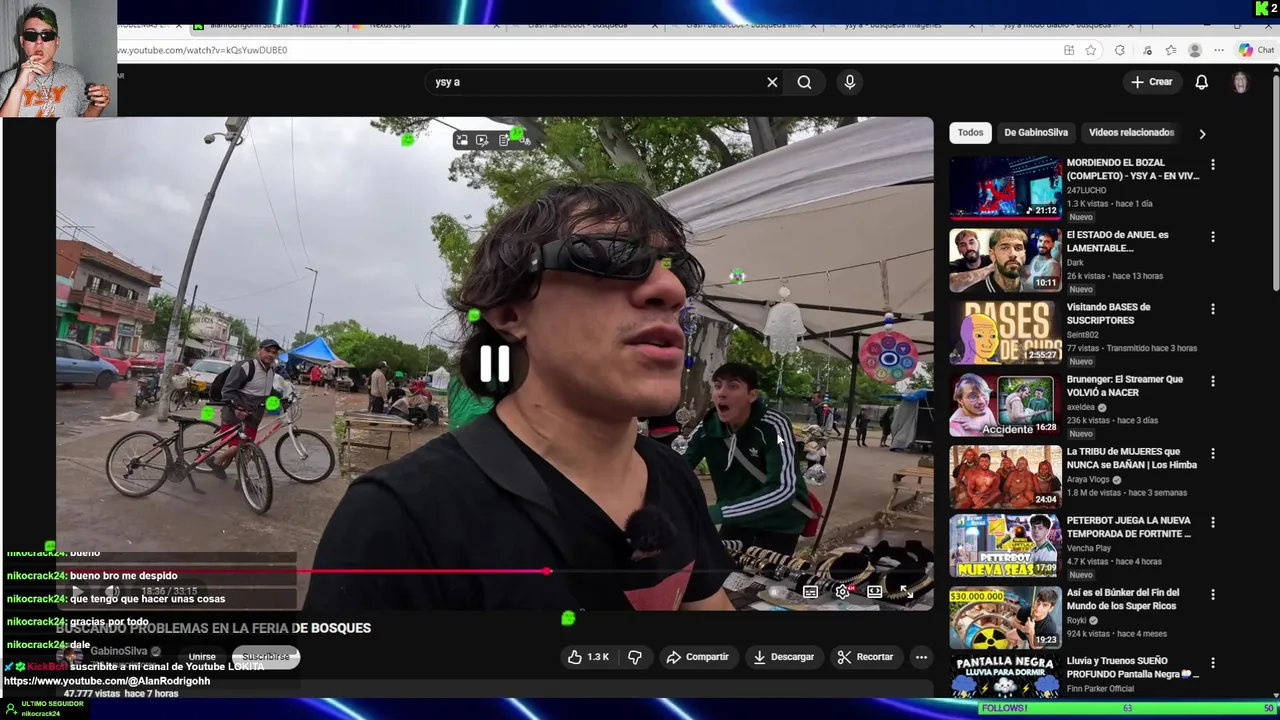Open options for El ESTADO de ANUEL video
1280x720 pixels.
click(x=1213, y=237)
